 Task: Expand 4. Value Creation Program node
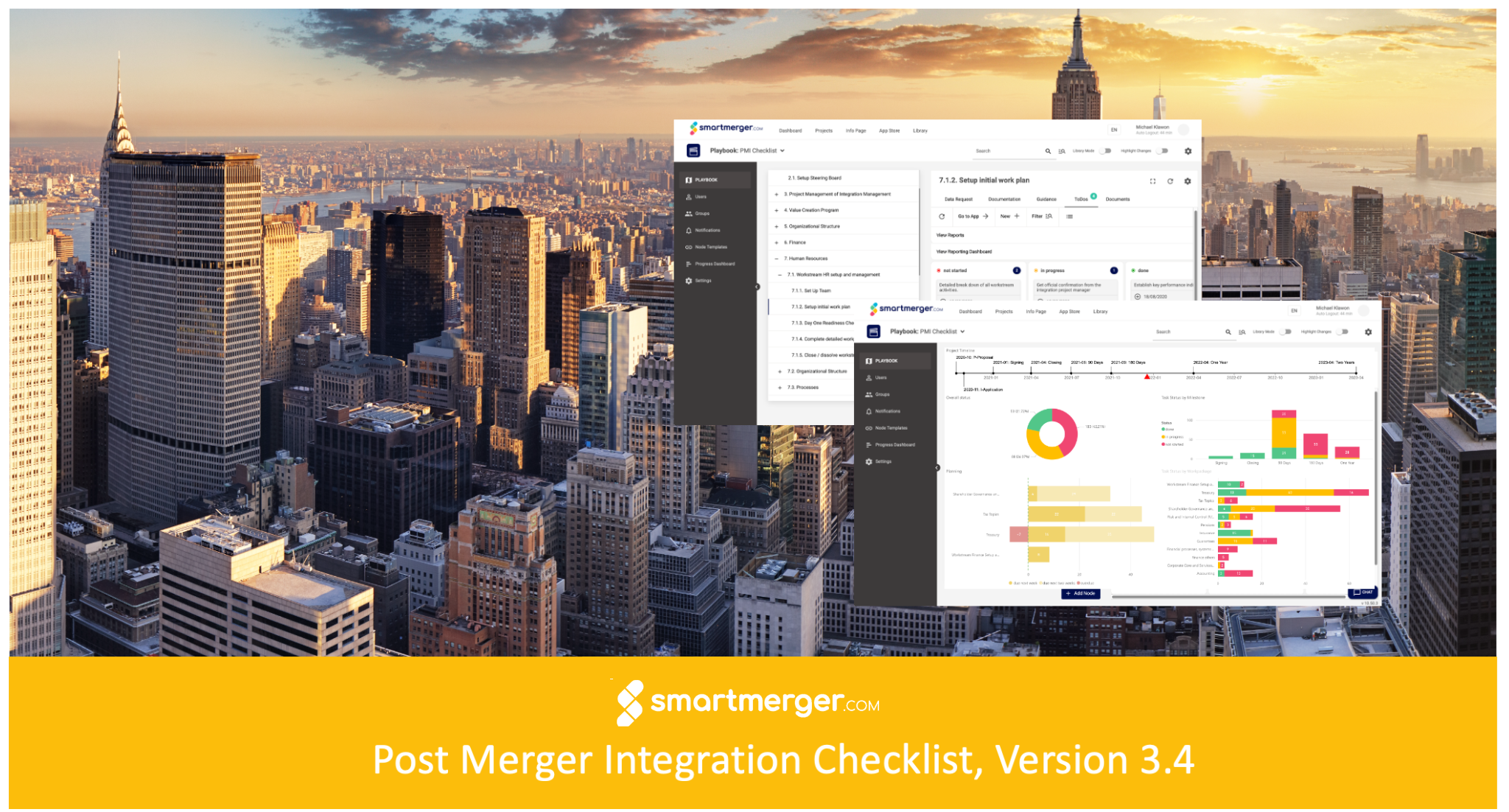point(777,211)
